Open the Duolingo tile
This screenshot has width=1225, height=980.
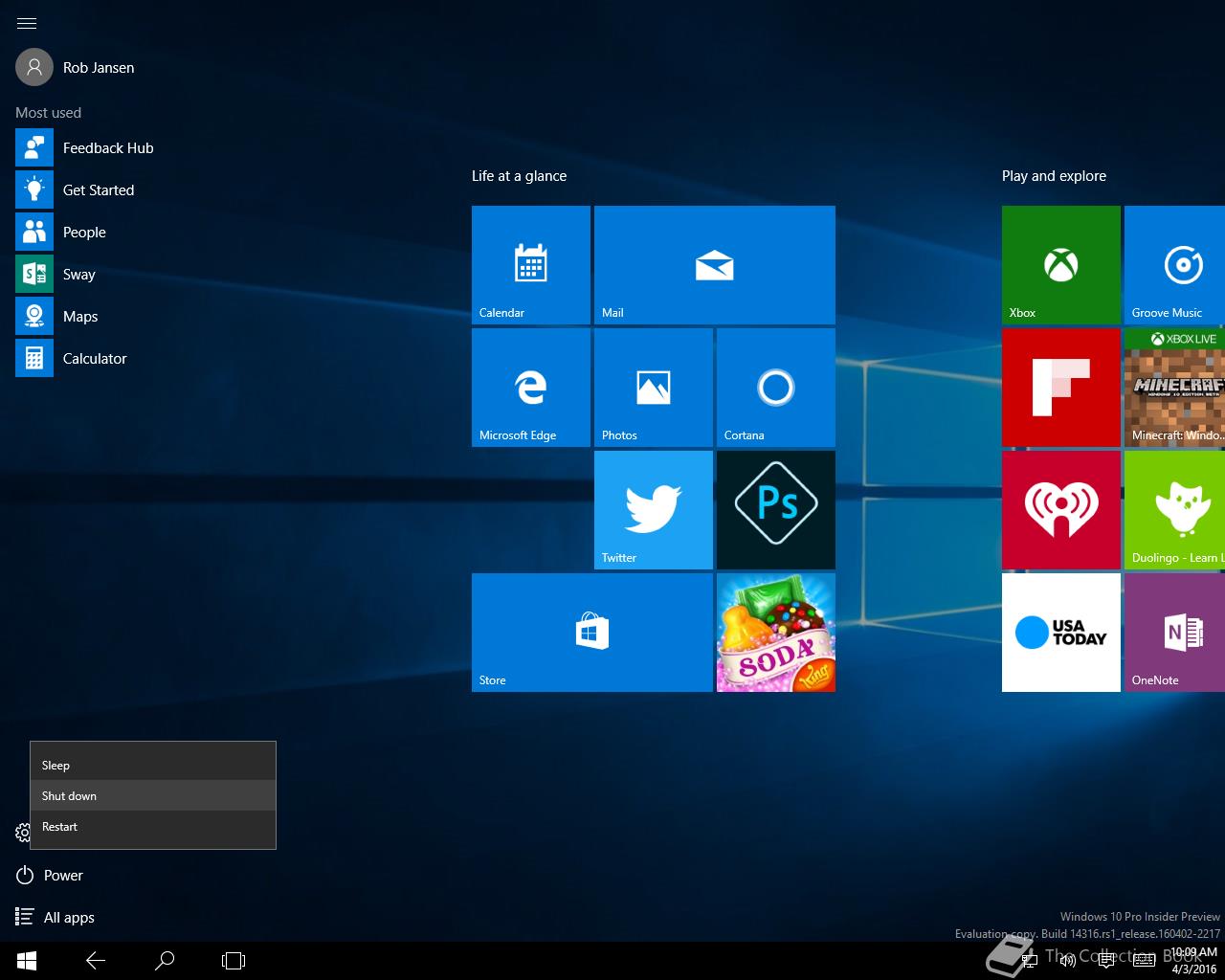pos(1175,510)
